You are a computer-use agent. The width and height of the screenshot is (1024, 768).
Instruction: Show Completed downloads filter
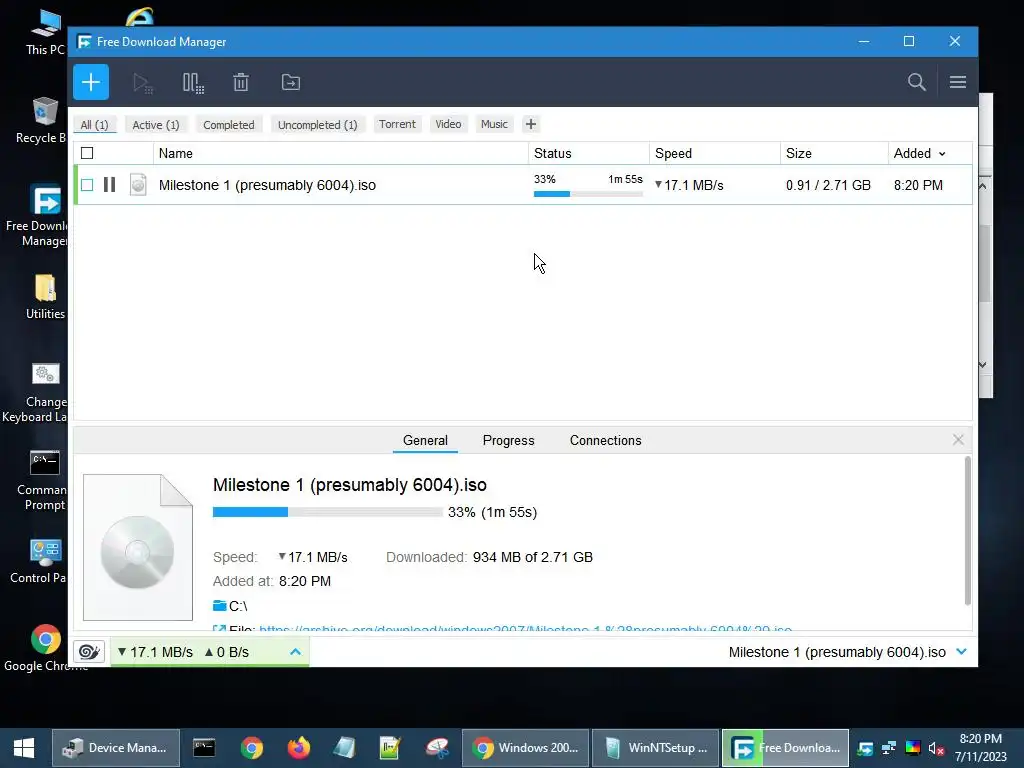pyautogui.click(x=229, y=125)
